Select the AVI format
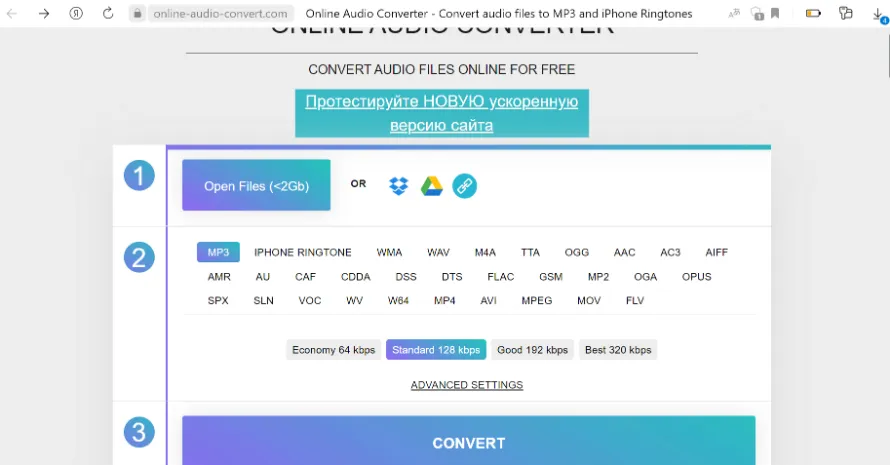 click(x=488, y=300)
